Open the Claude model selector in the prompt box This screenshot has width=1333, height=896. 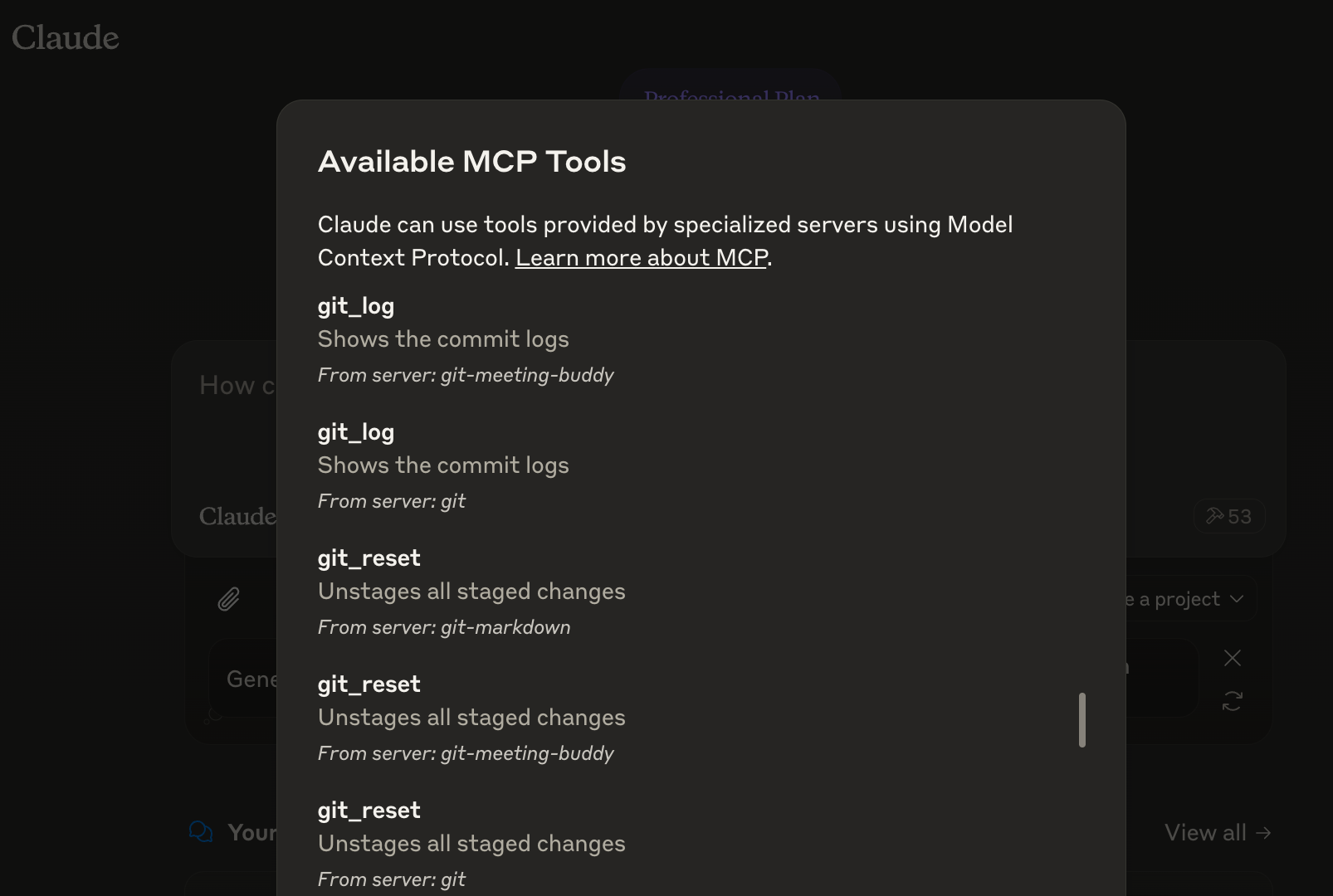coord(237,516)
